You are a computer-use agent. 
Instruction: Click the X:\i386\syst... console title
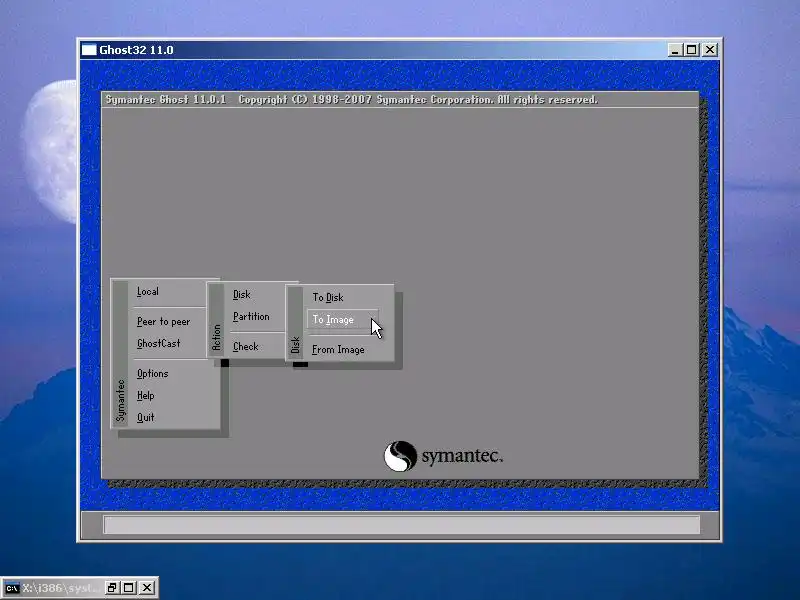point(61,588)
